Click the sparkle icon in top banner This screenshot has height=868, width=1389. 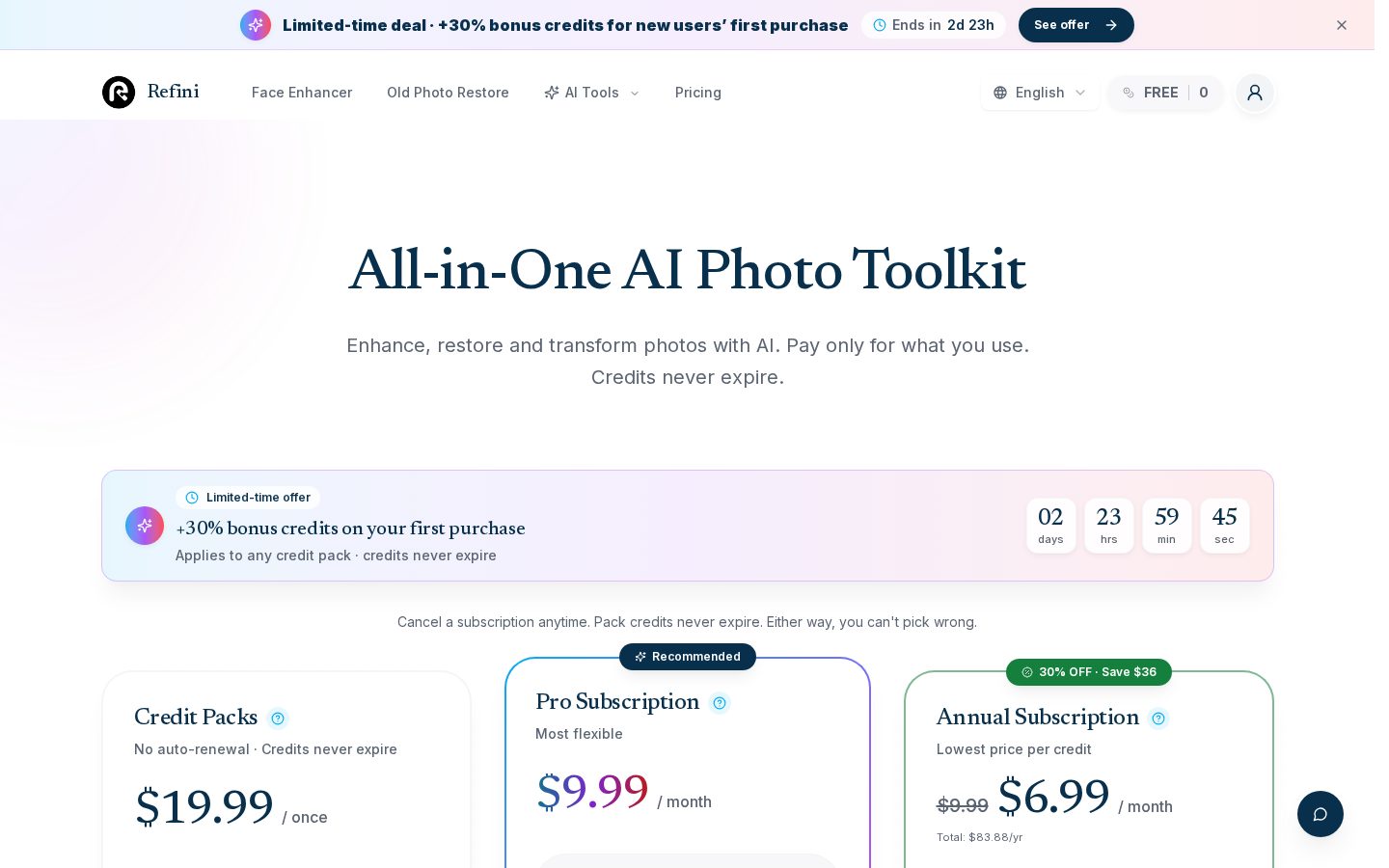(256, 25)
